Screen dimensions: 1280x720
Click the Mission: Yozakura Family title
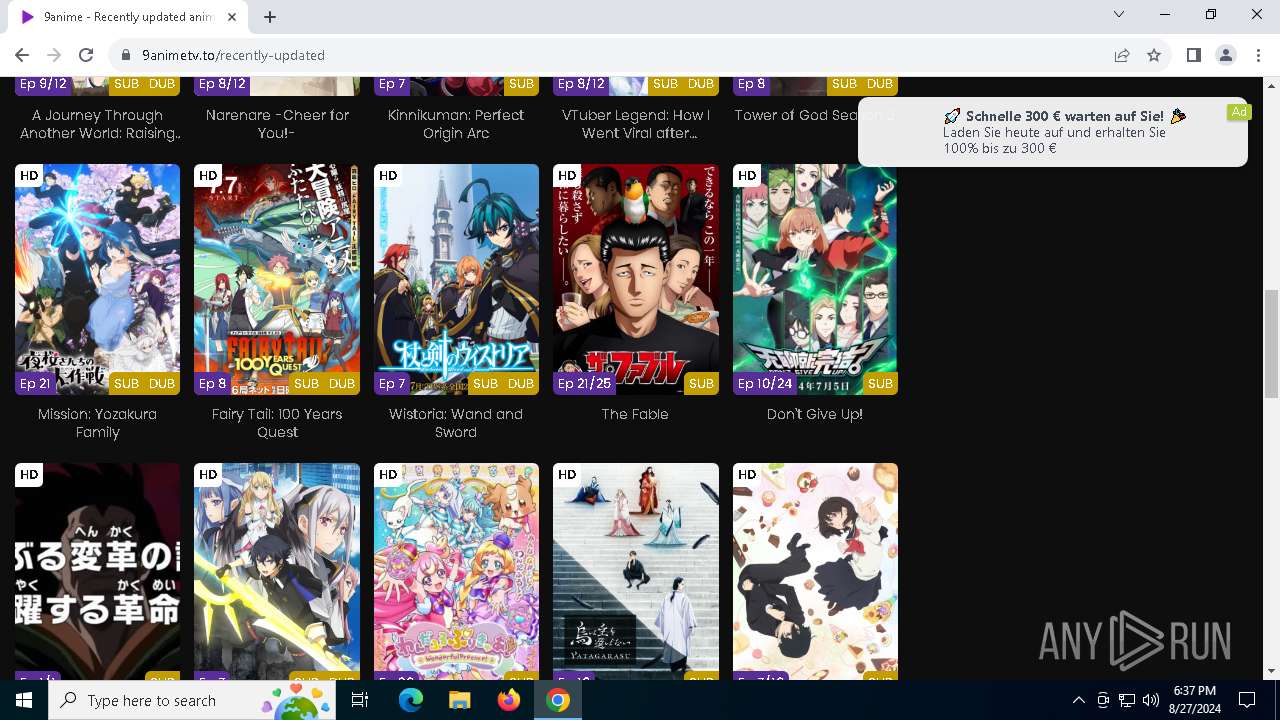(97, 423)
